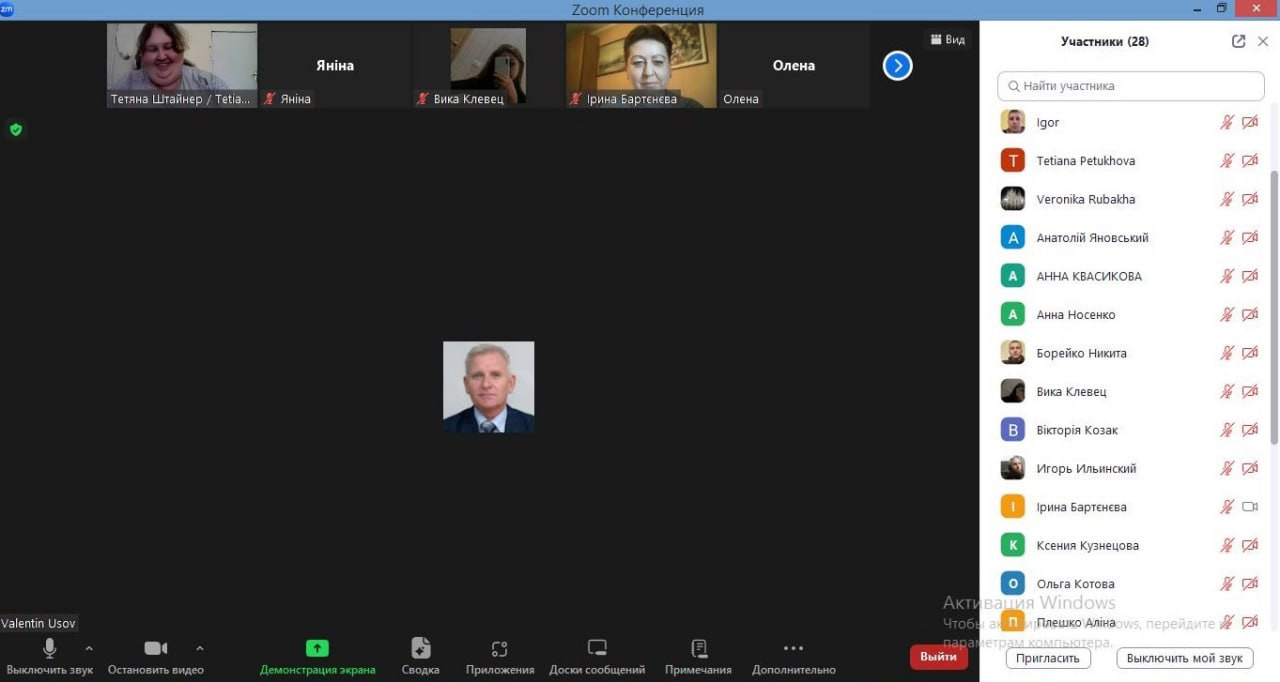
Task: Click the participants list scrollbar
Action: point(1274,307)
